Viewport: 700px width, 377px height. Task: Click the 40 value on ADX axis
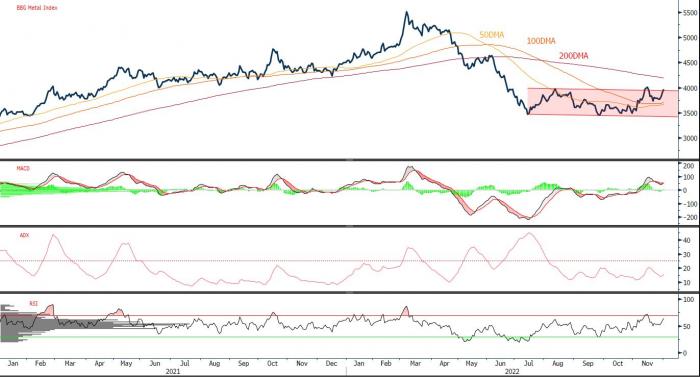pyautogui.click(x=687, y=240)
